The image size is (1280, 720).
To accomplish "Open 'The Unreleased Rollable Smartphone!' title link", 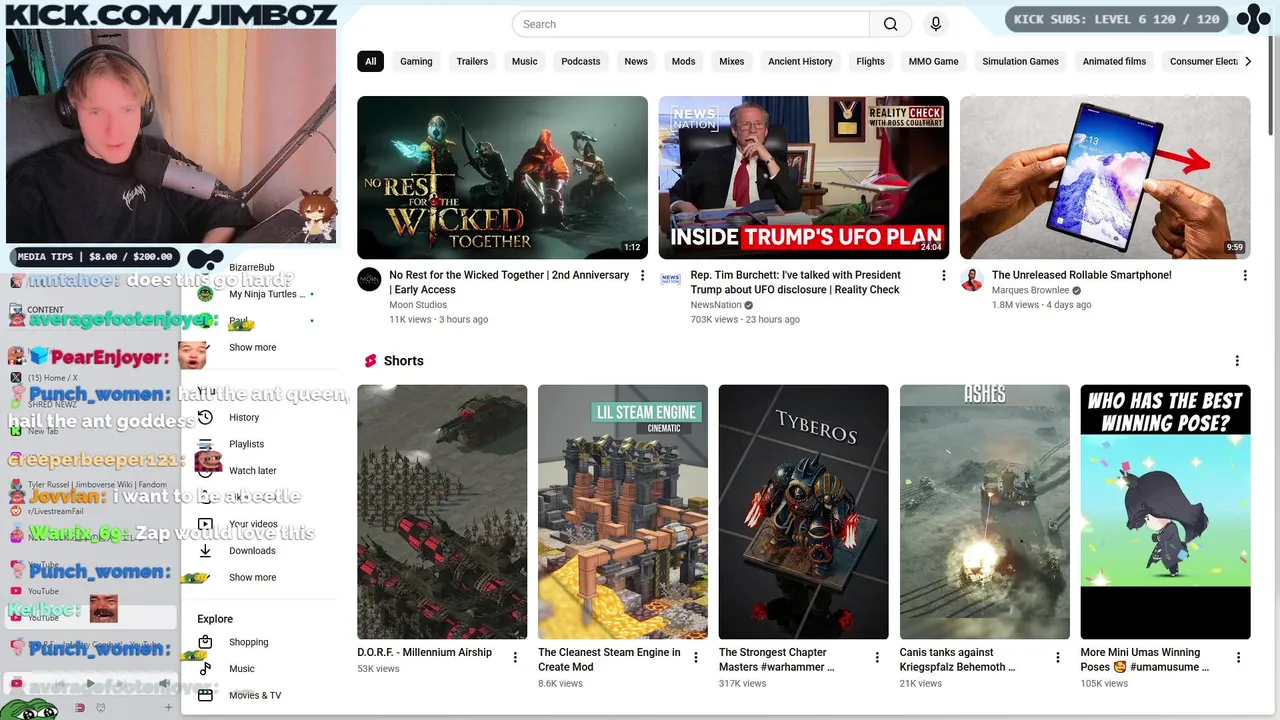I will [1081, 275].
